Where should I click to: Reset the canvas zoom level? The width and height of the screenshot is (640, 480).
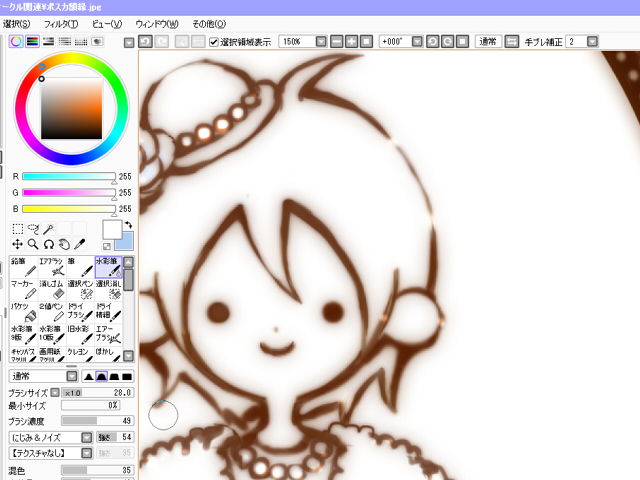[367, 41]
